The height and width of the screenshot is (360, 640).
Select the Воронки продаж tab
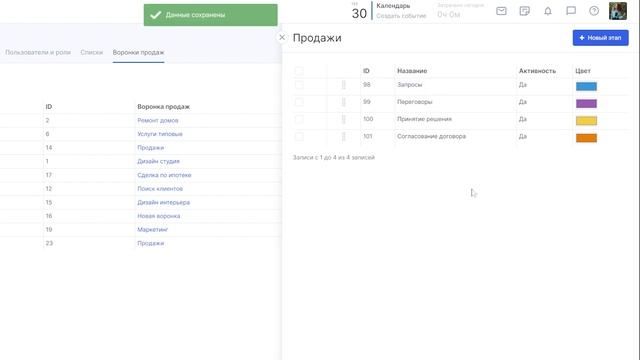coord(138,52)
